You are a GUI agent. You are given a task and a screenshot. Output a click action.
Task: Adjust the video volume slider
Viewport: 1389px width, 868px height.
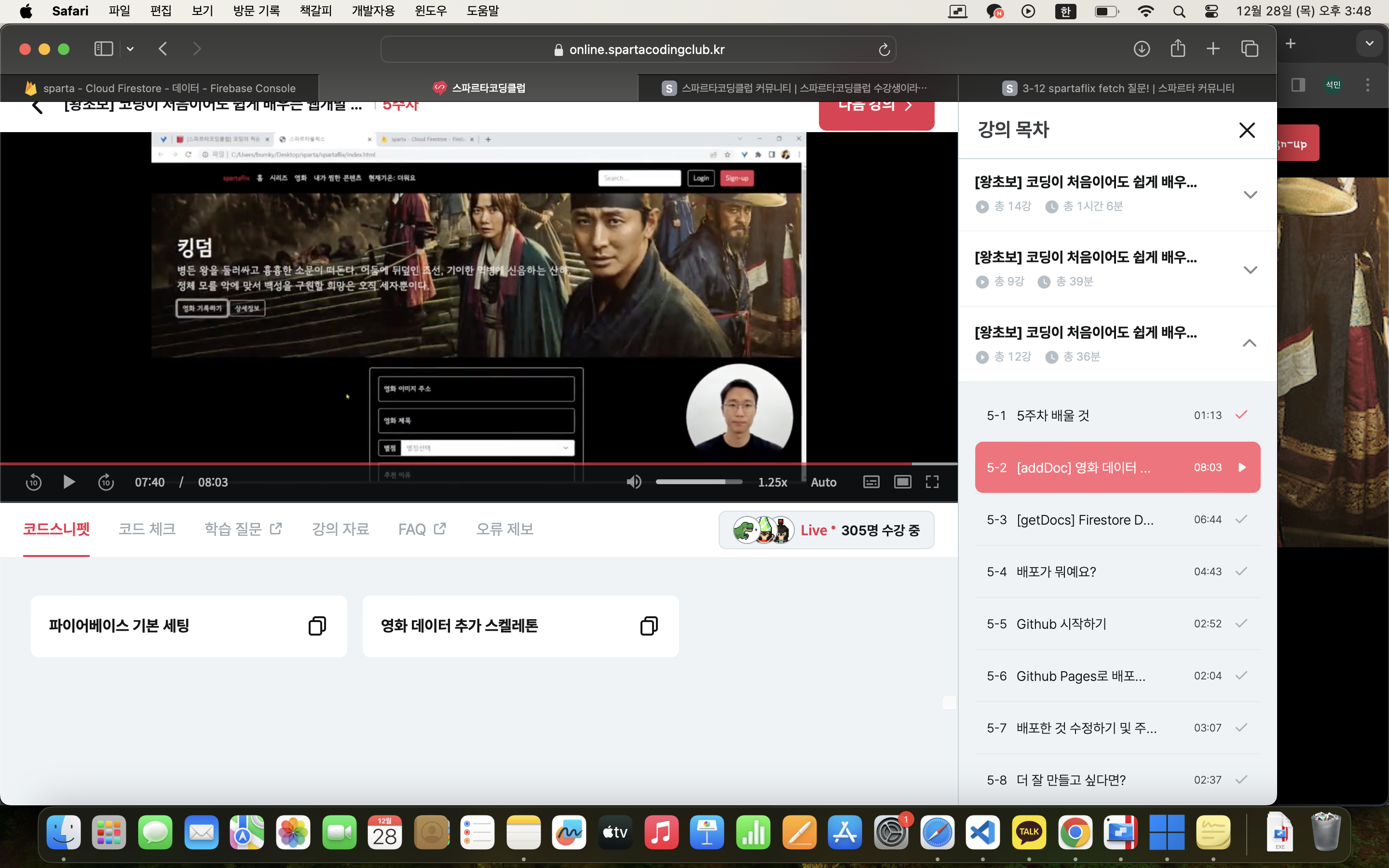click(698, 482)
